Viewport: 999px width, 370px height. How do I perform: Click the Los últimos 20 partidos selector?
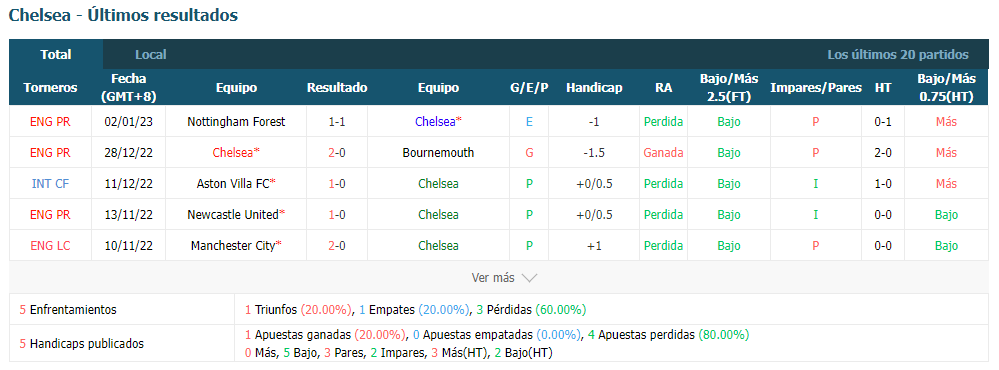[x=898, y=55]
